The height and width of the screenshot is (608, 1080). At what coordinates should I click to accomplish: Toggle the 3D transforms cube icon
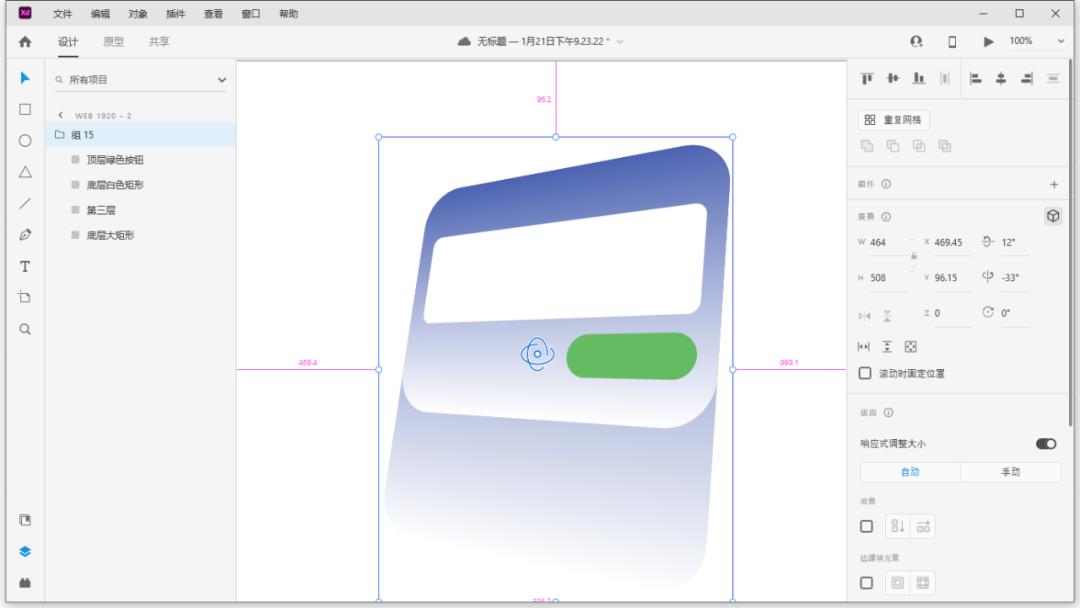pos(1052,216)
